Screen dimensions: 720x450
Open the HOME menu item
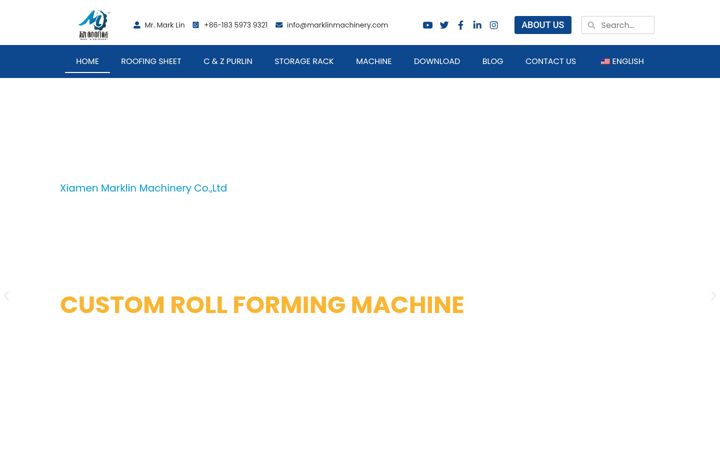[x=87, y=61]
